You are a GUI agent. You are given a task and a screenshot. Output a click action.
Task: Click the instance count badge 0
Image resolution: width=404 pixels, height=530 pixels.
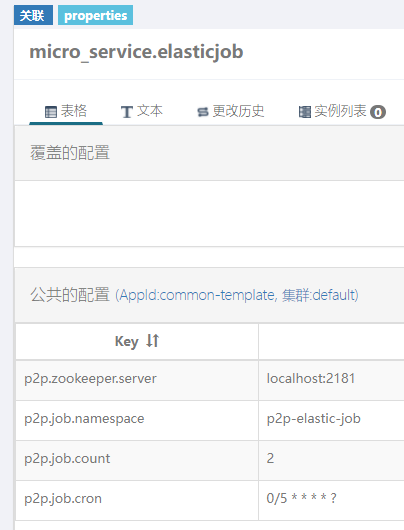point(378,112)
